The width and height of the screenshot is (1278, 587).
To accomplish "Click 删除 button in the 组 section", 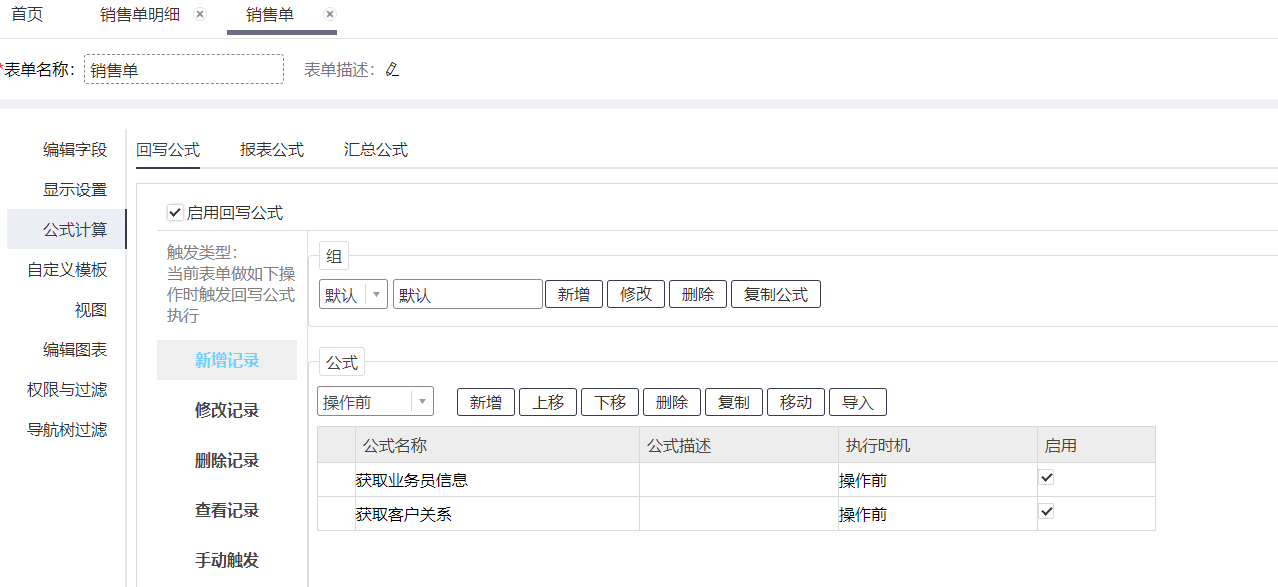I will 698,294.
